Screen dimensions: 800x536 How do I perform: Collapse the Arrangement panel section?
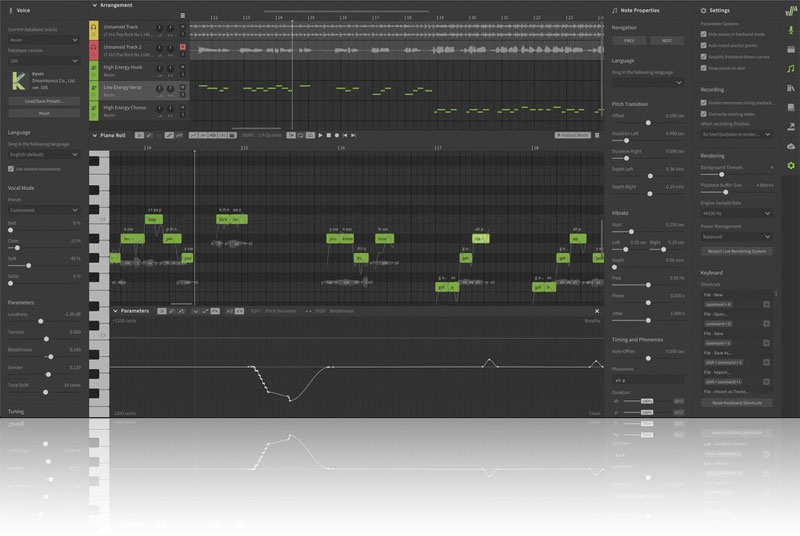pyautogui.click(x=94, y=5)
